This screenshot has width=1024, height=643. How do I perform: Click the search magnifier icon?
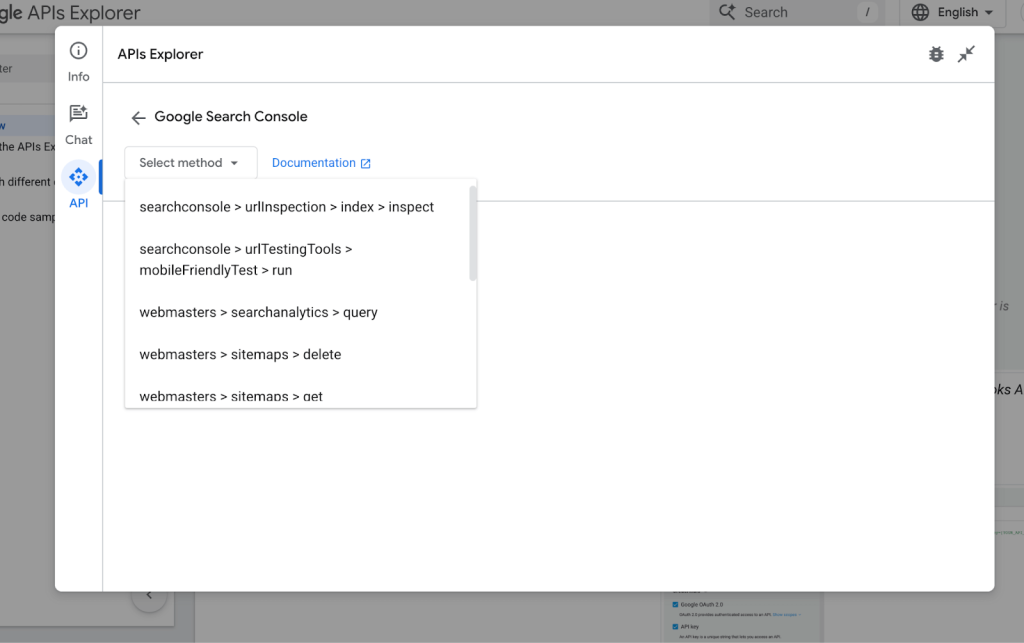(x=727, y=12)
